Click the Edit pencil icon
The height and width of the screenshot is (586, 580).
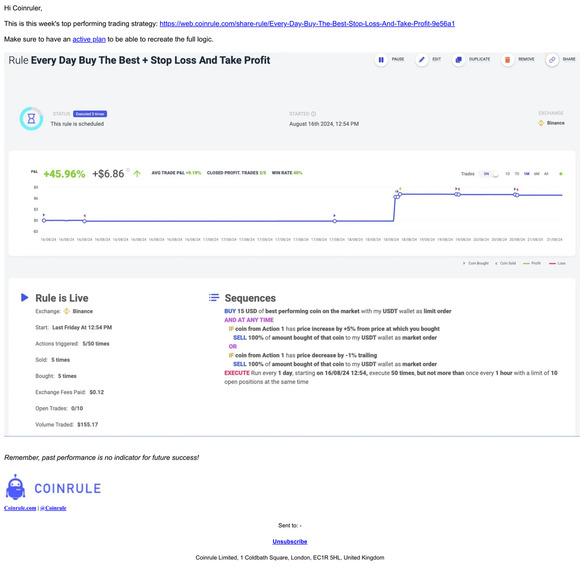coord(422,60)
